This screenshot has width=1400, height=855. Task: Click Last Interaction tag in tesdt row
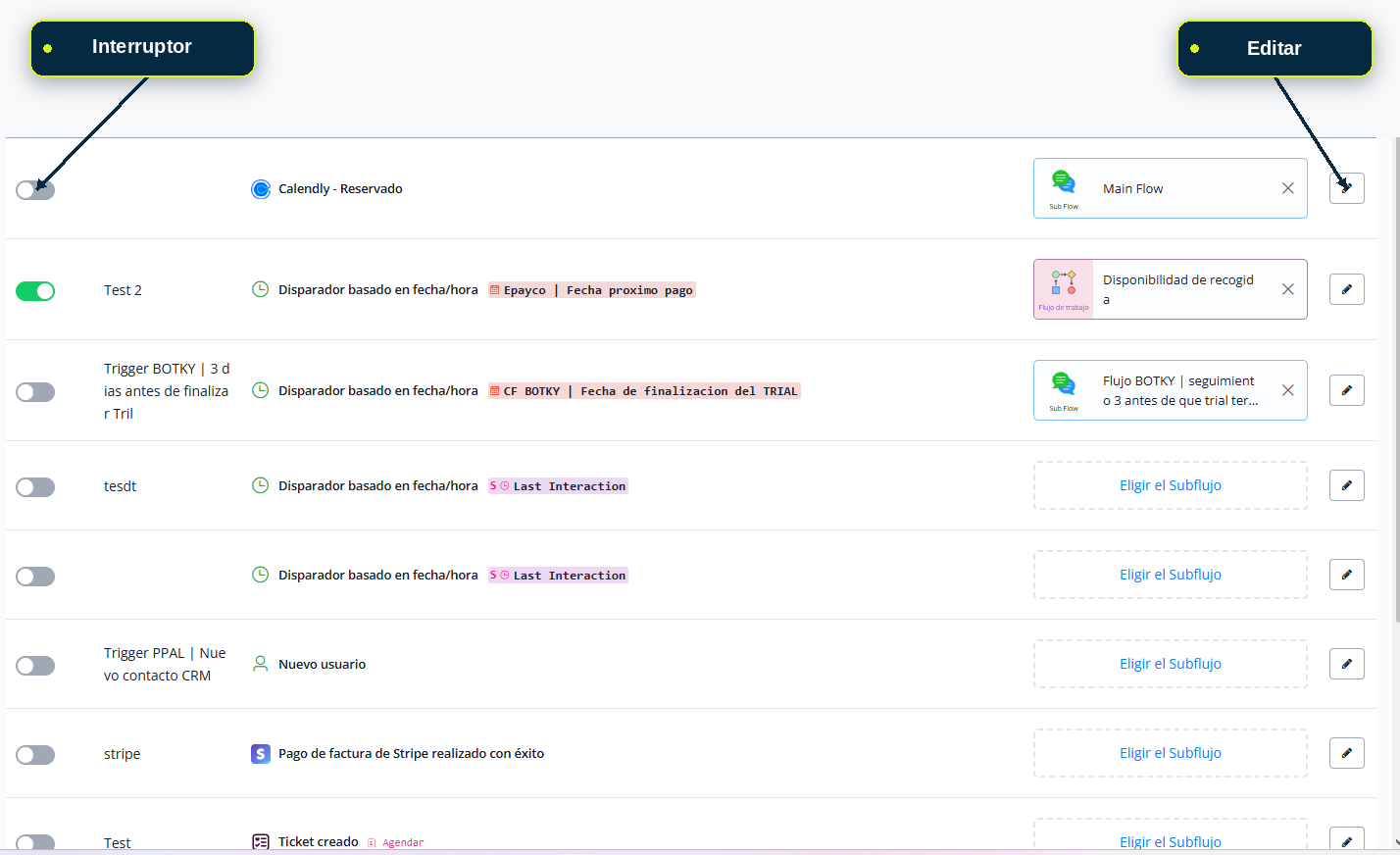click(558, 486)
